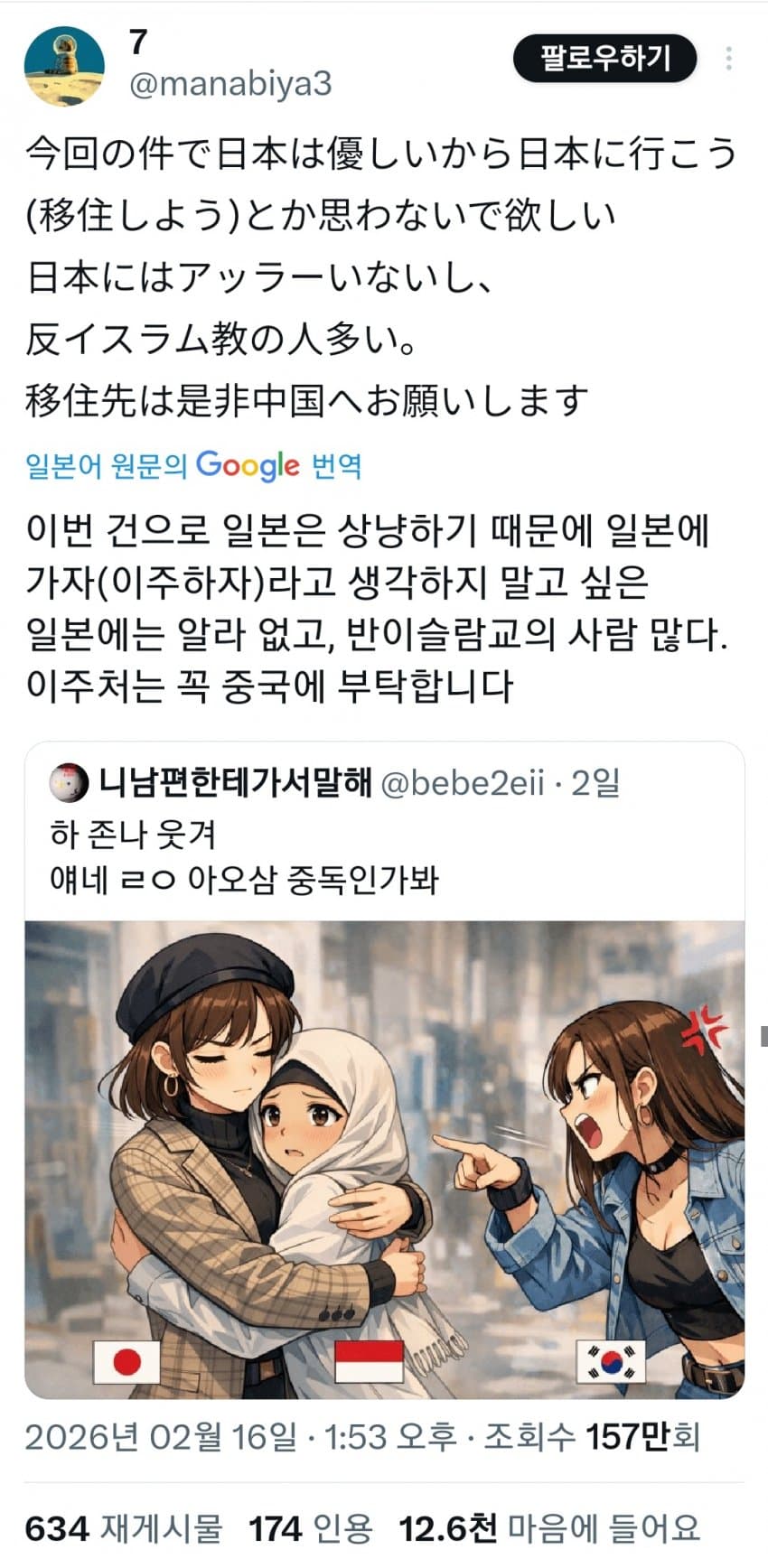
Task: Enlarge the quoted anime illustration image
Action: point(384,1159)
